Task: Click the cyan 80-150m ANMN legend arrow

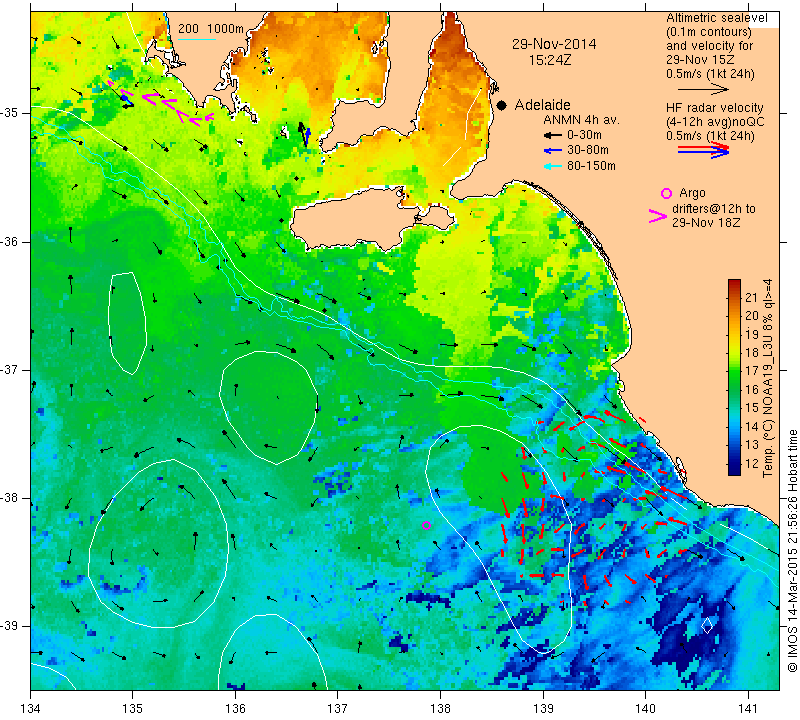Action: point(552,166)
